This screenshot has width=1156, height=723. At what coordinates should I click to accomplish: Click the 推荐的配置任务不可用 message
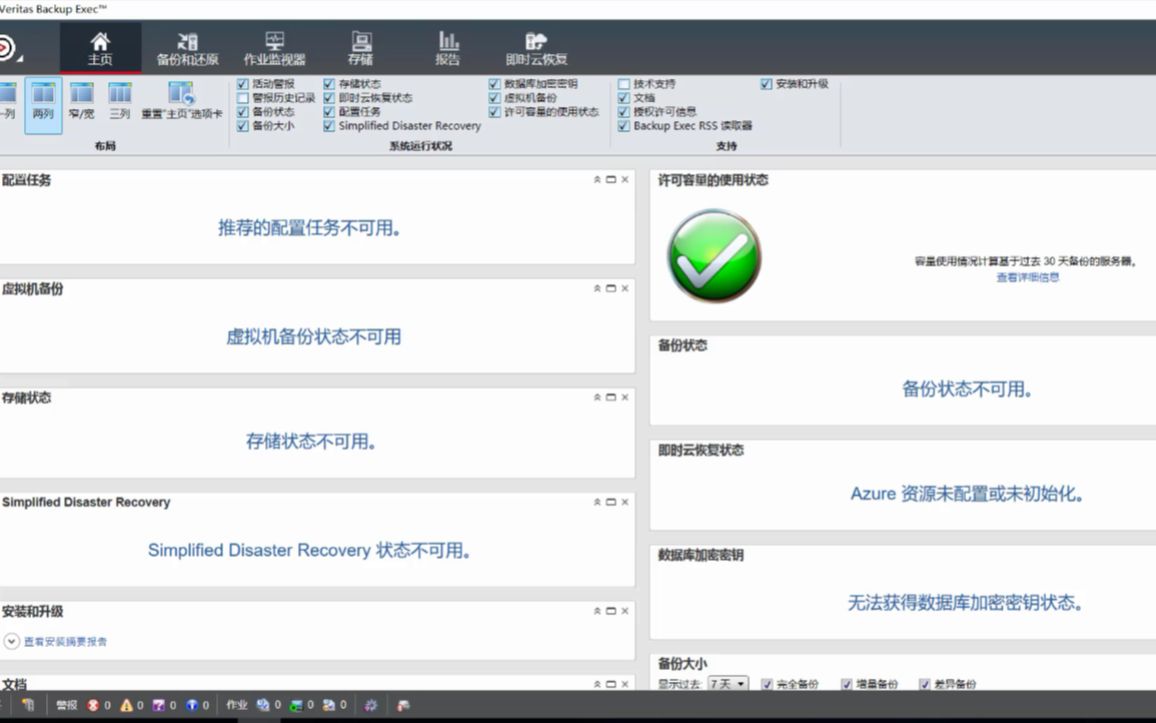(310, 228)
